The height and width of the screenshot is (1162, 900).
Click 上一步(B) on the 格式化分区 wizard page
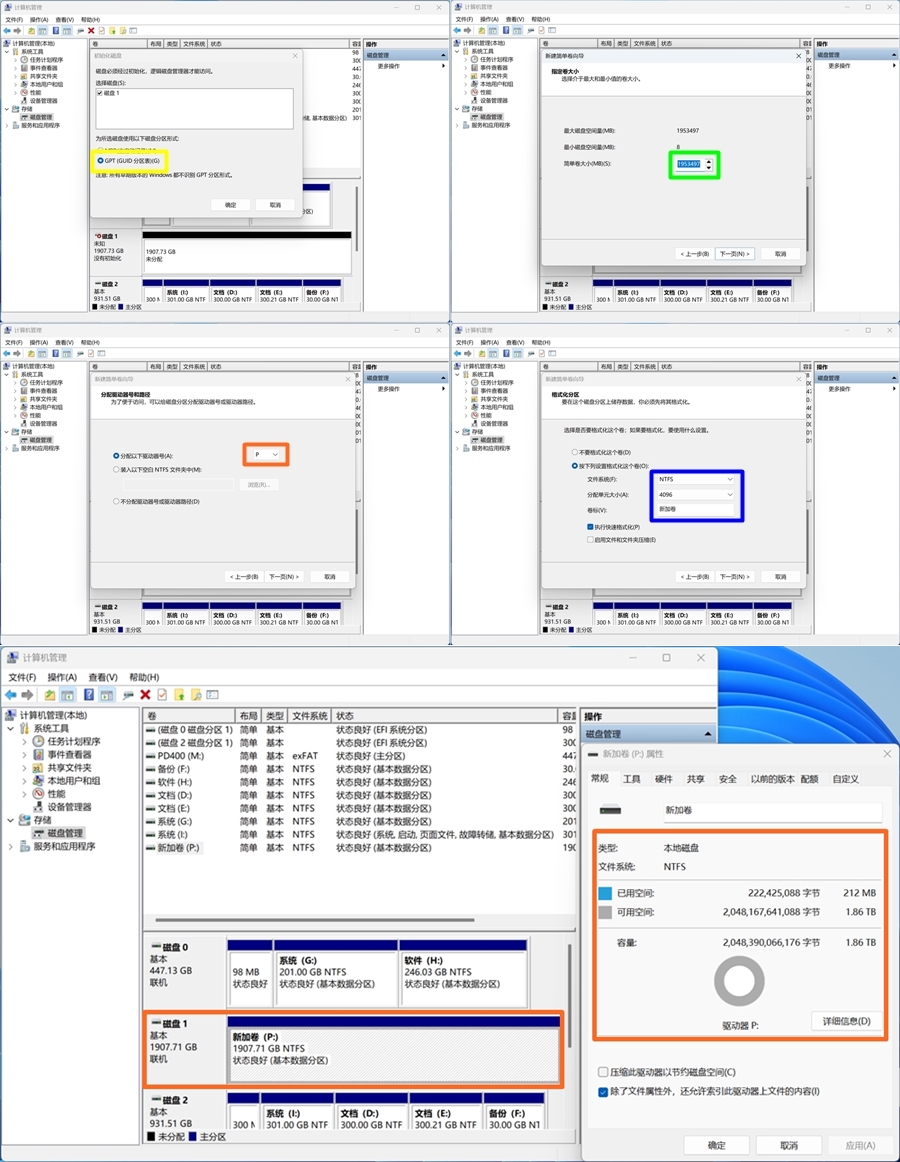(695, 577)
